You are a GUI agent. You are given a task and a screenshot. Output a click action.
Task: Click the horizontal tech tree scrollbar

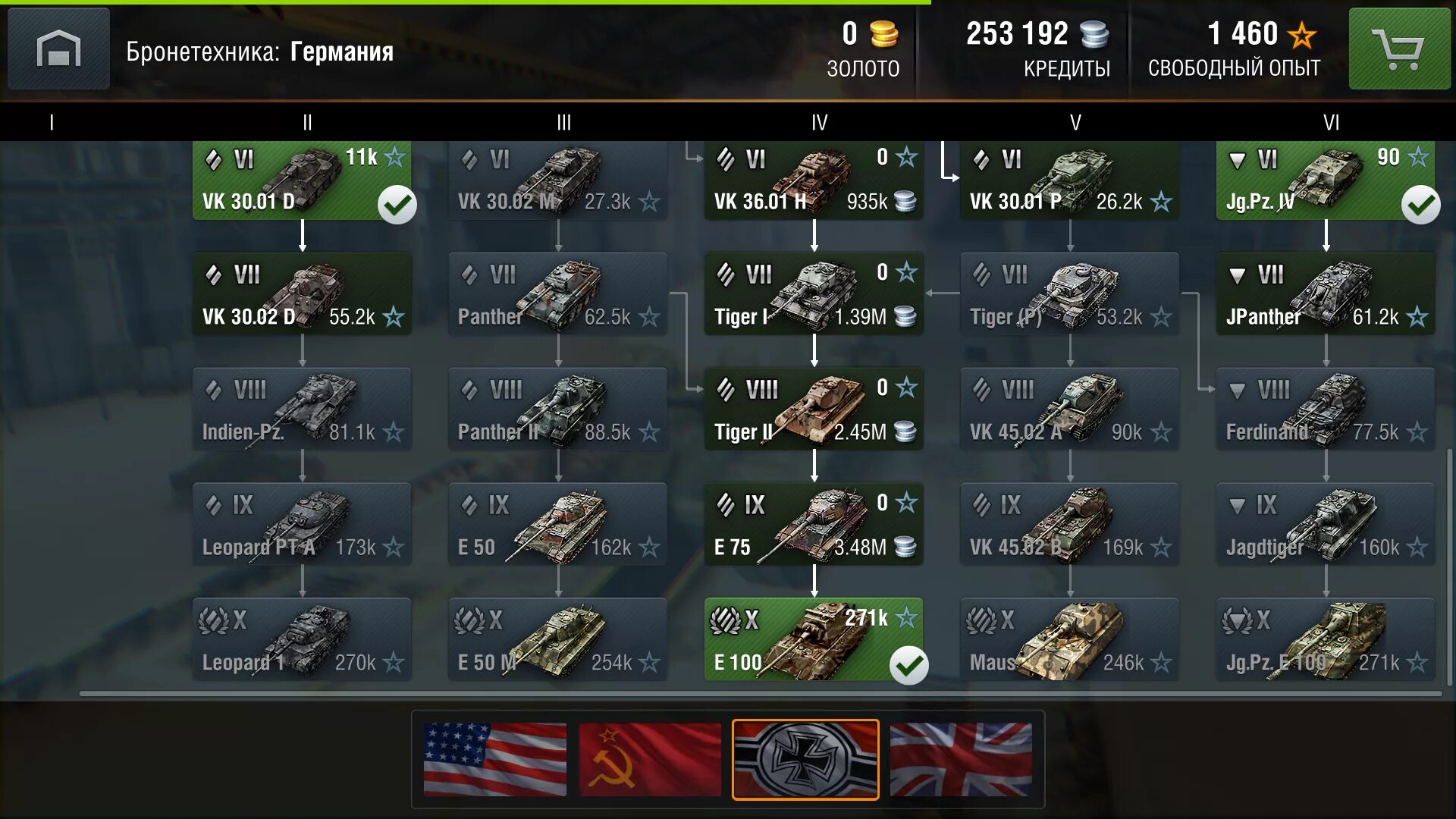click(761, 693)
